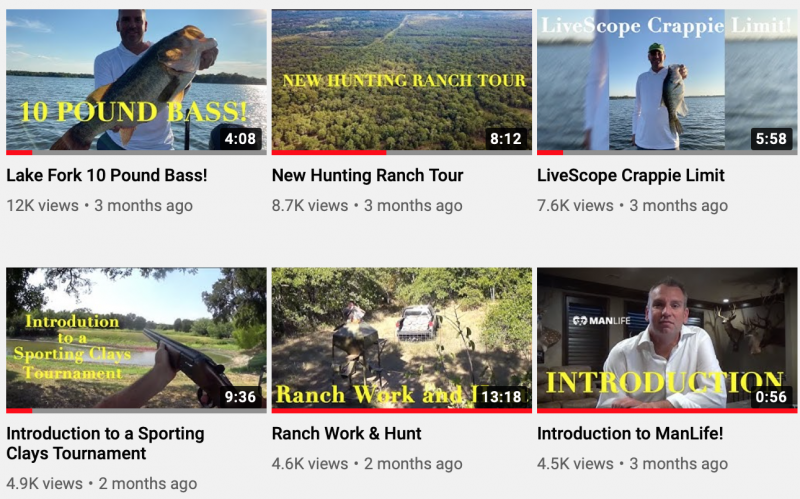
Task: Open the New Hunting Ranch Tour thumbnail
Action: pos(402,82)
